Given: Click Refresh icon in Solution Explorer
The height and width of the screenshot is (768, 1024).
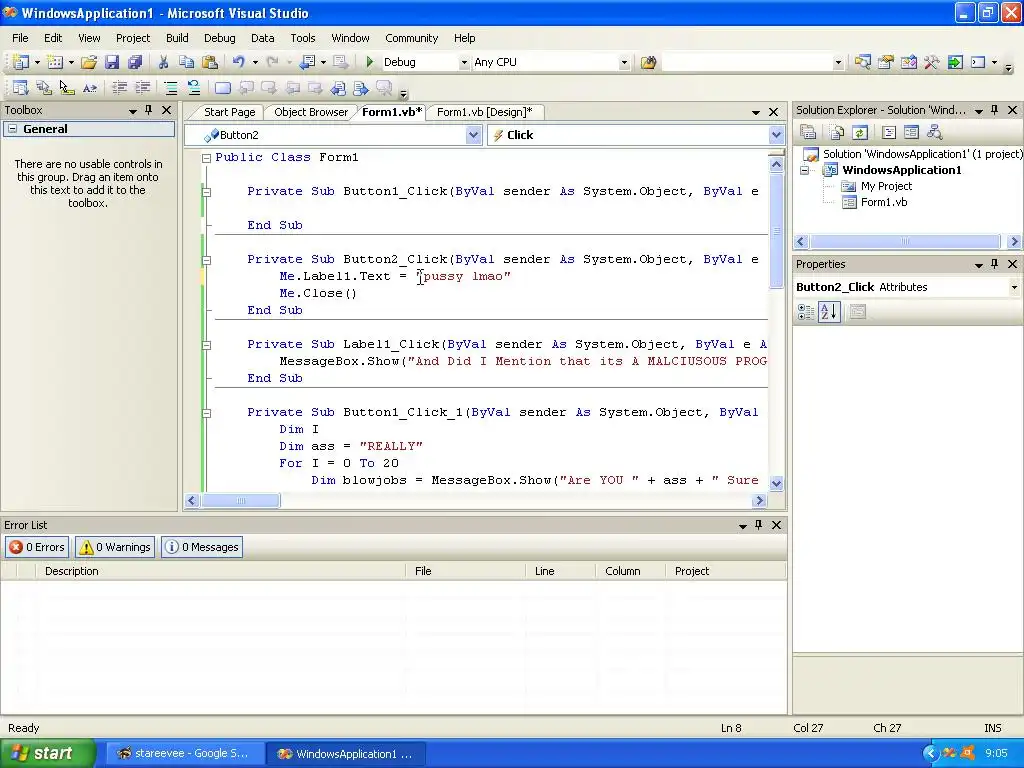Looking at the screenshot, I should (x=859, y=133).
